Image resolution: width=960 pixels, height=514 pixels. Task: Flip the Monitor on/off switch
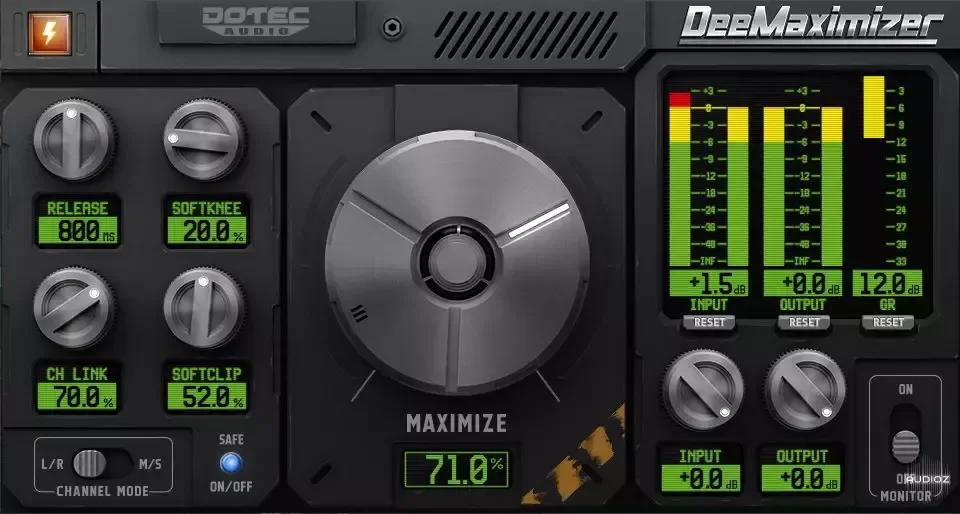[x=906, y=434]
